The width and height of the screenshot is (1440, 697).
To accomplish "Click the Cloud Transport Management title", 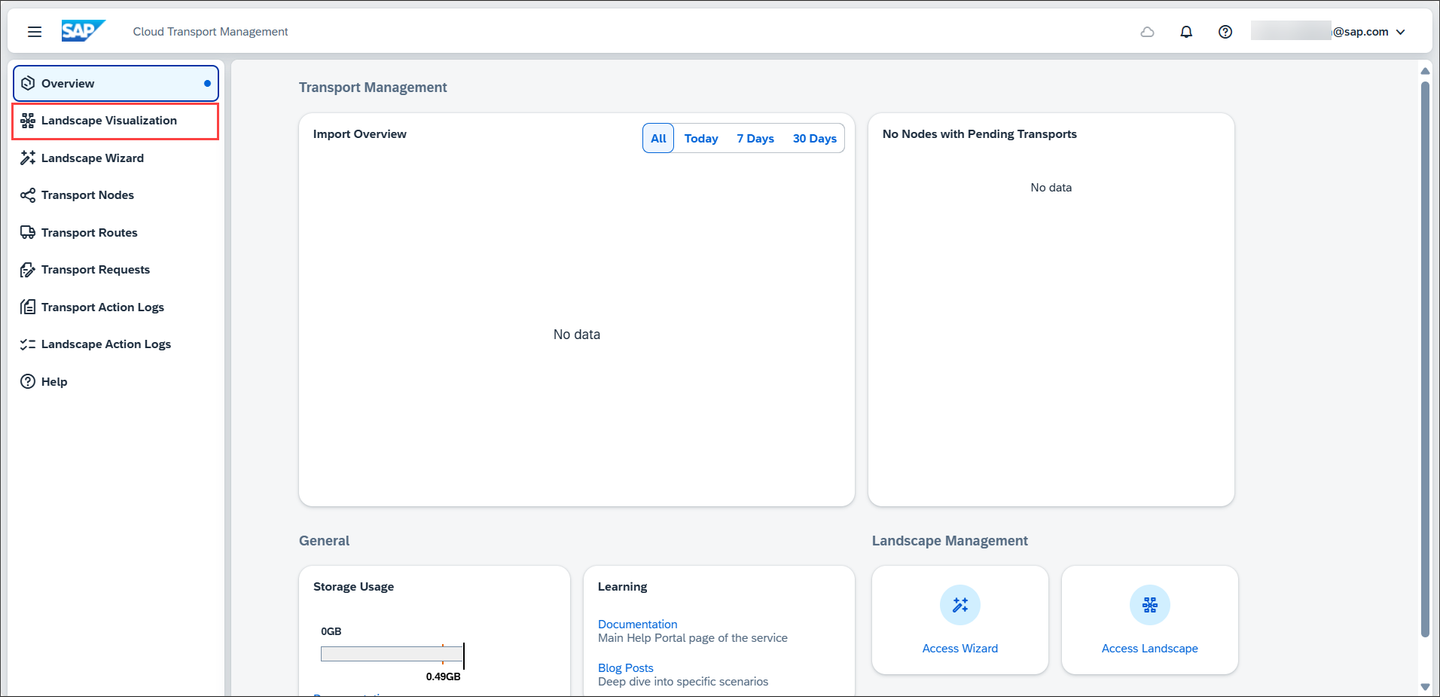I will (210, 32).
